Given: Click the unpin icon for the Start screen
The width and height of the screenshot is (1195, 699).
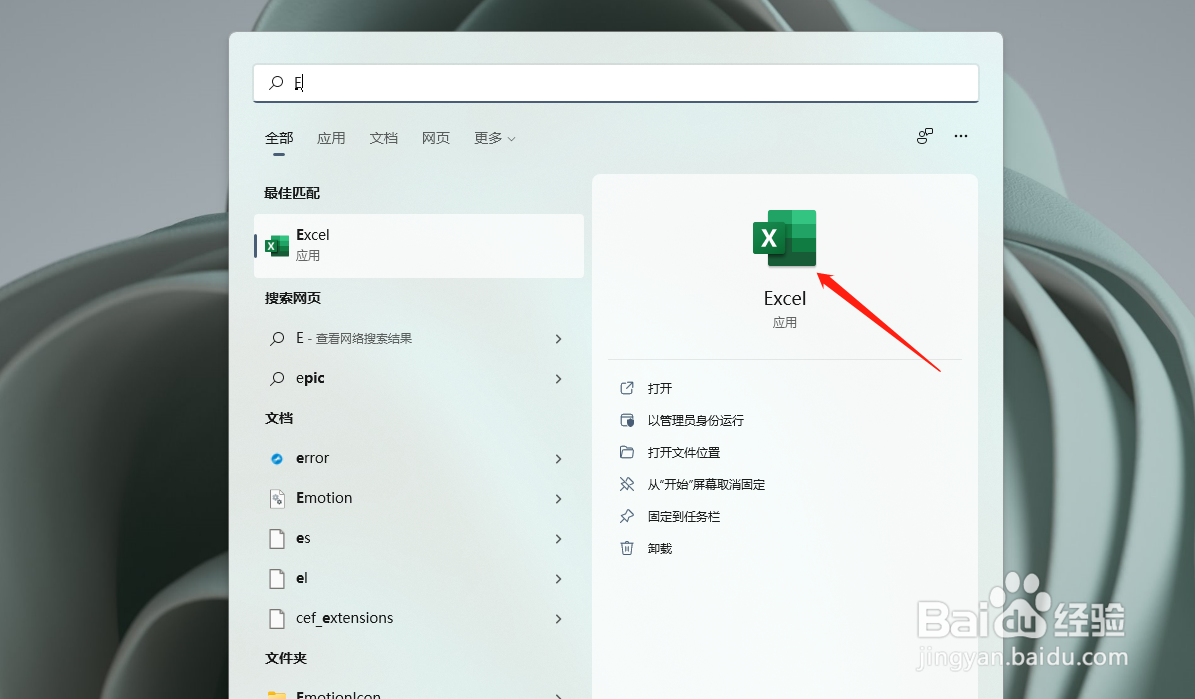Looking at the screenshot, I should click(626, 484).
